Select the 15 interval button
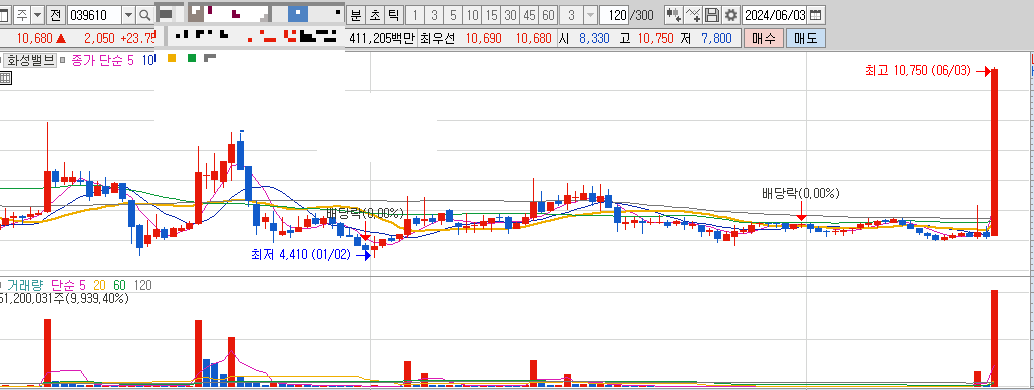 coord(491,15)
